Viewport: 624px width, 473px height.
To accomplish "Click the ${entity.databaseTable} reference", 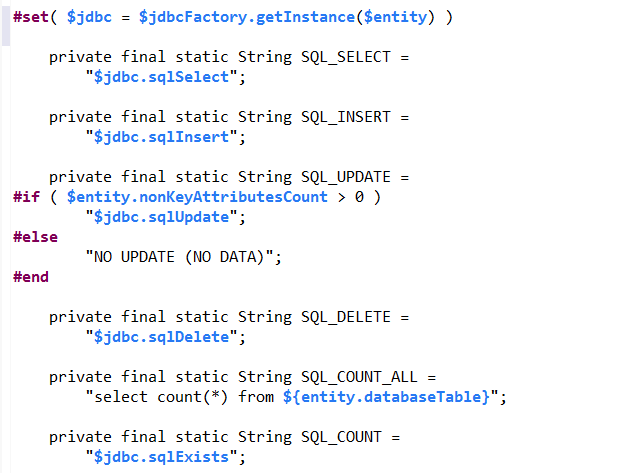I will pos(386,397).
